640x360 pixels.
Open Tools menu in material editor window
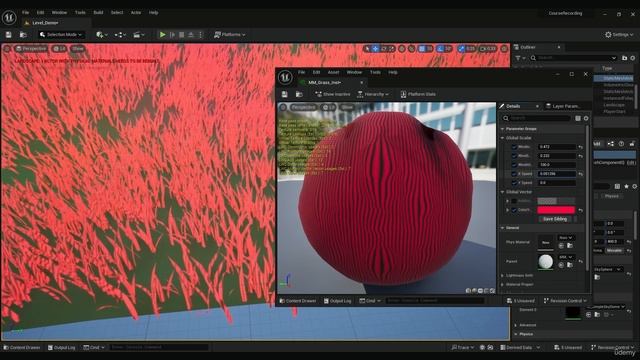click(x=375, y=72)
